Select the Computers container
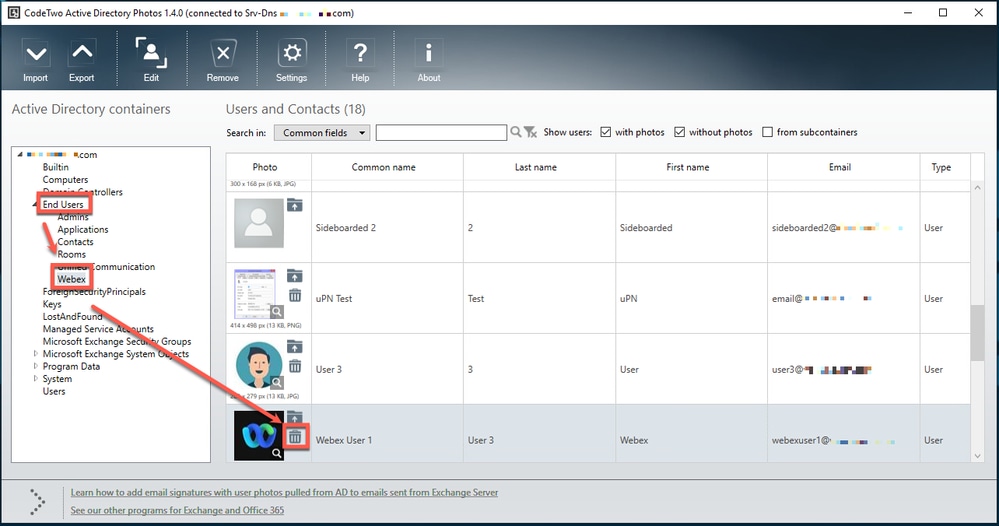Screen dimensions: 999x526 click(x=65, y=180)
